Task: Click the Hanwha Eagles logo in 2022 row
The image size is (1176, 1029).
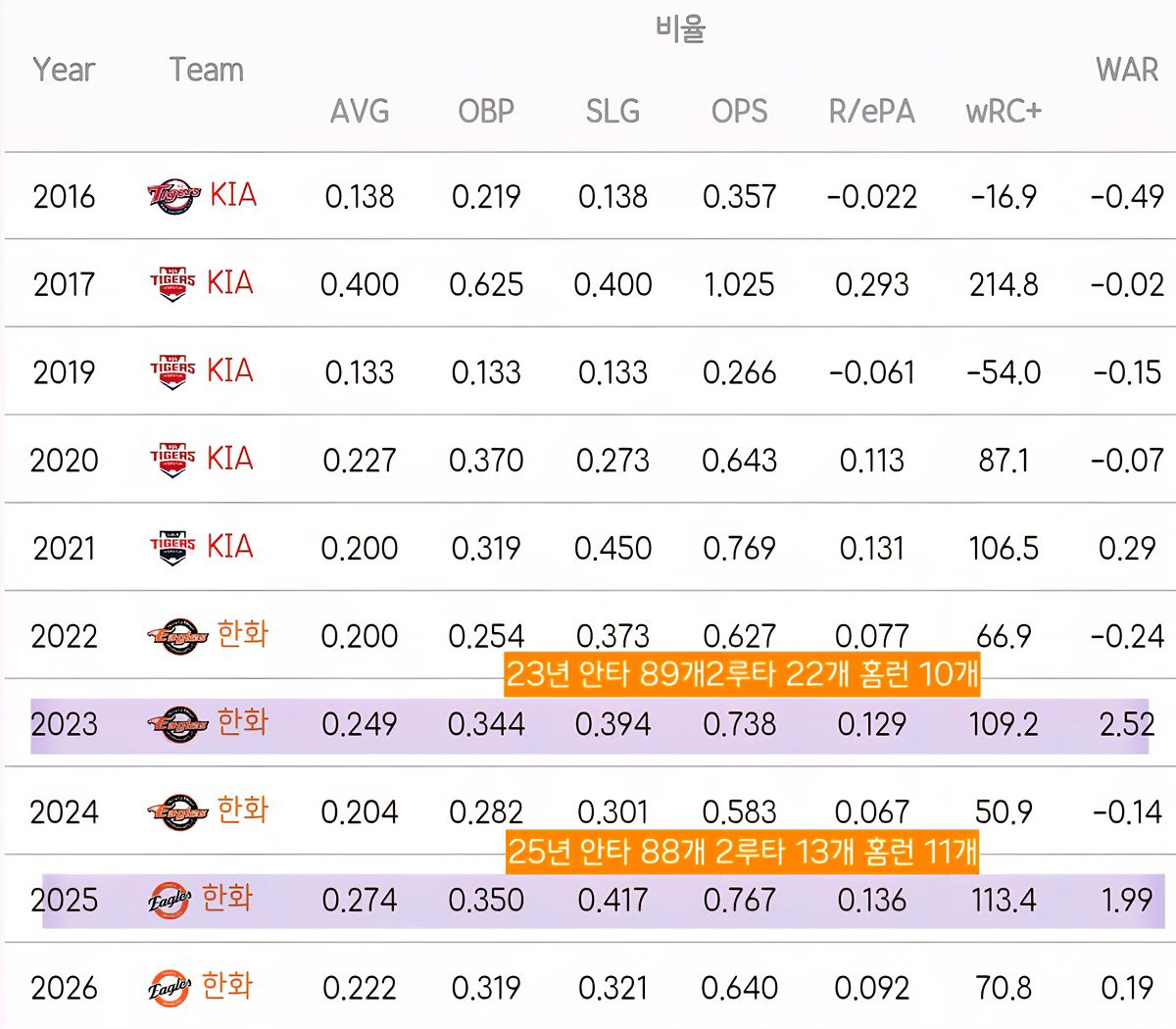Action: click(177, 636)
